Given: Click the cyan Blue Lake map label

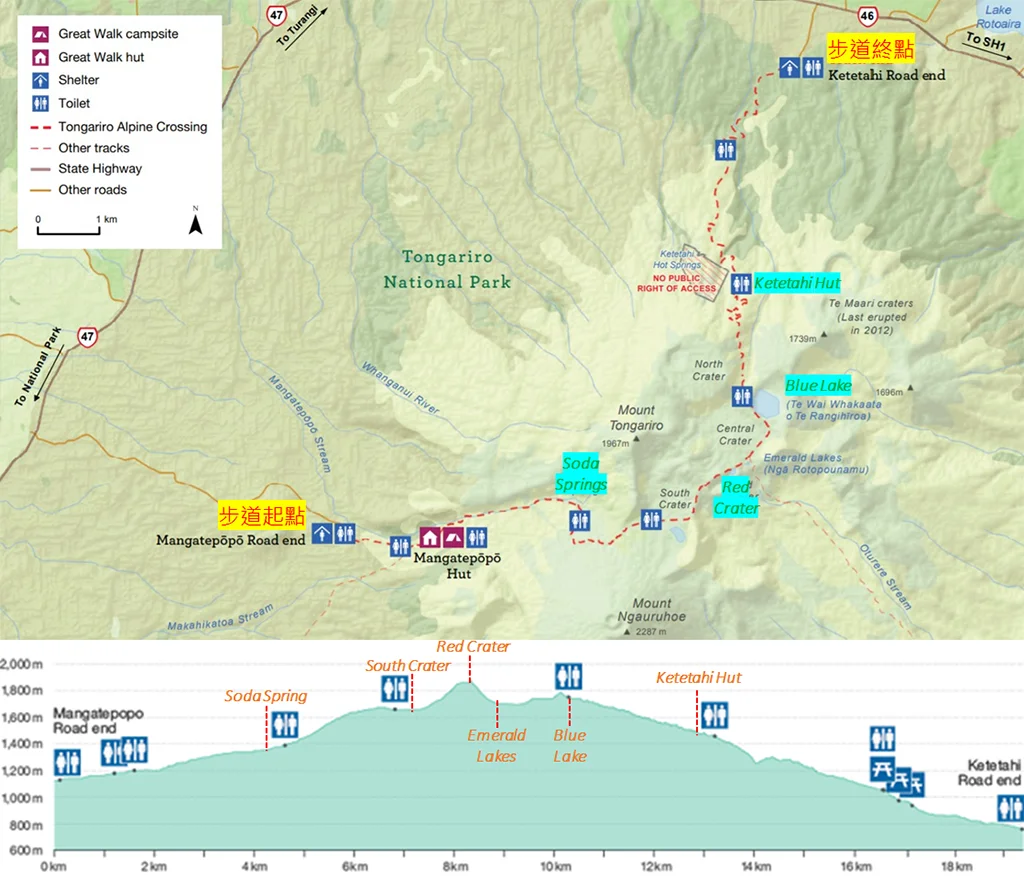Looking at the screenshot, I should 818,386.
